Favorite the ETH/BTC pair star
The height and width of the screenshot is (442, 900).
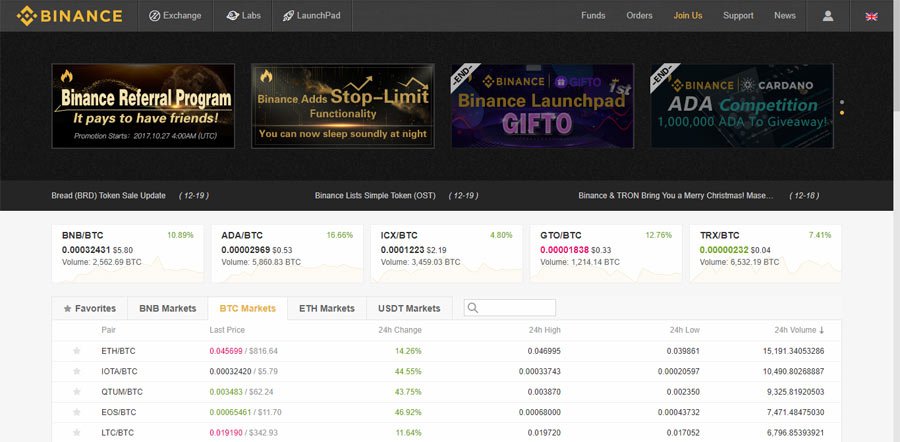[x=76, y=351]
